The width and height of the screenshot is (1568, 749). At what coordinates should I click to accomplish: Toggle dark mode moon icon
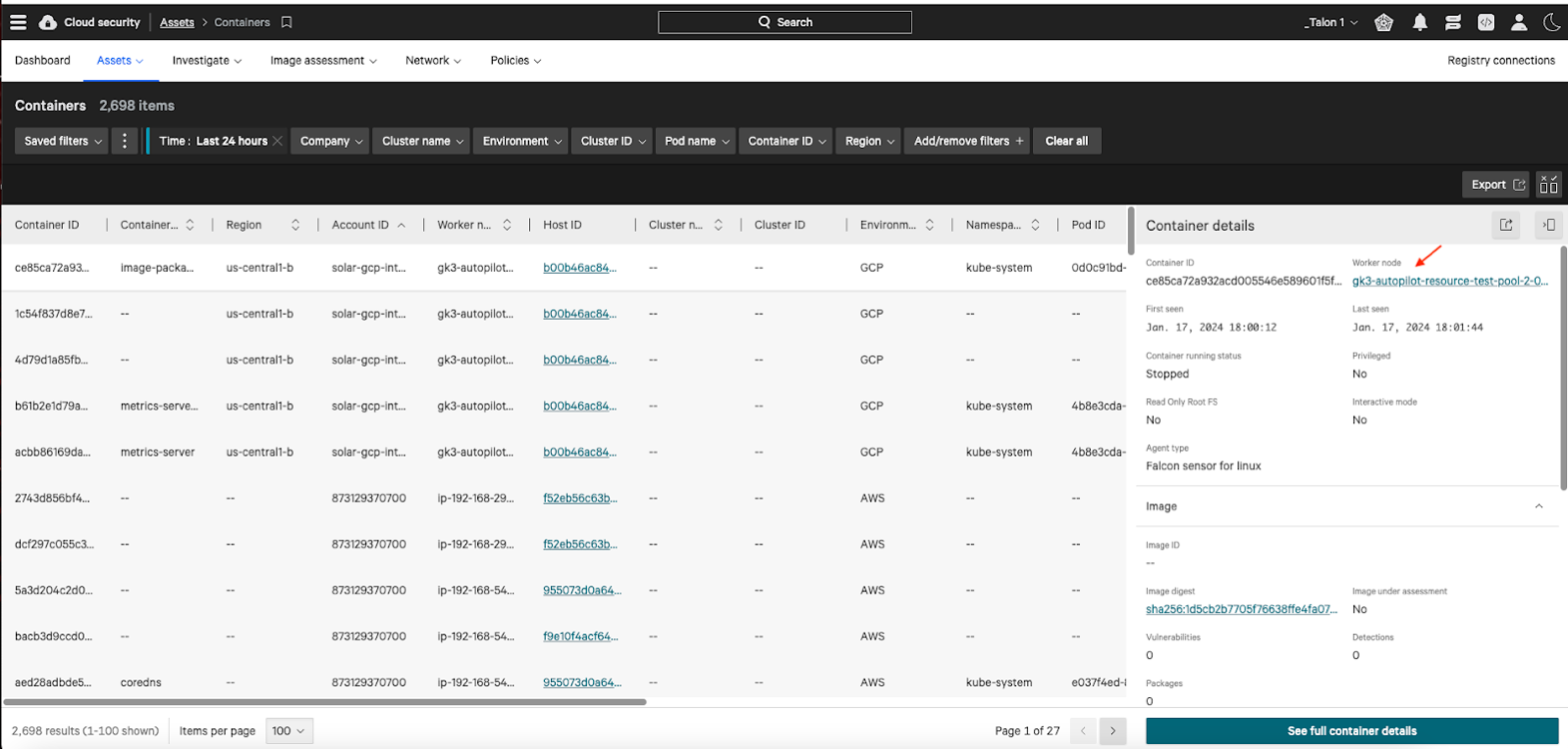(1552, 22)
